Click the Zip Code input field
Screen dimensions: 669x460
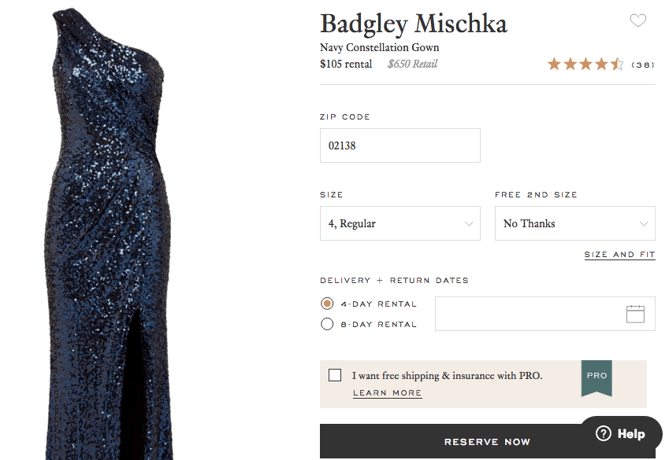(x=399, y=145)
